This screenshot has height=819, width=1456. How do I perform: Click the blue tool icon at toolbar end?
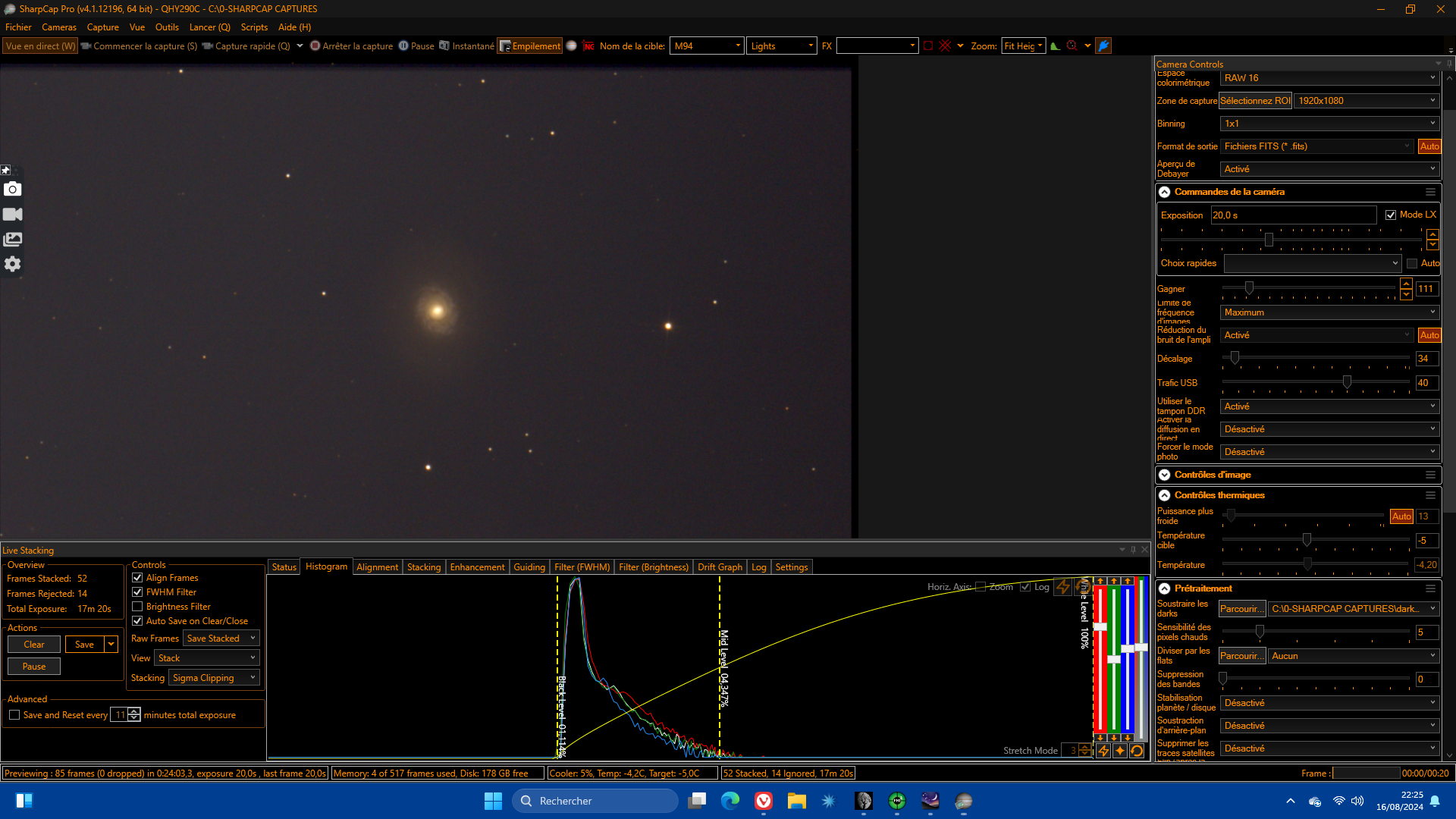coord(1103,45)
